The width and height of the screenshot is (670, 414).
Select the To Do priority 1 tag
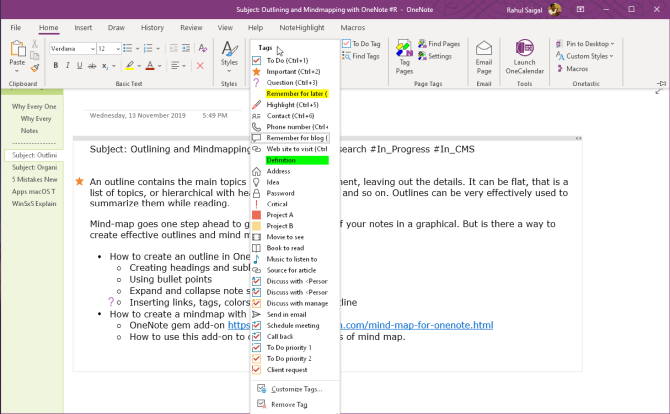(290, 348)
